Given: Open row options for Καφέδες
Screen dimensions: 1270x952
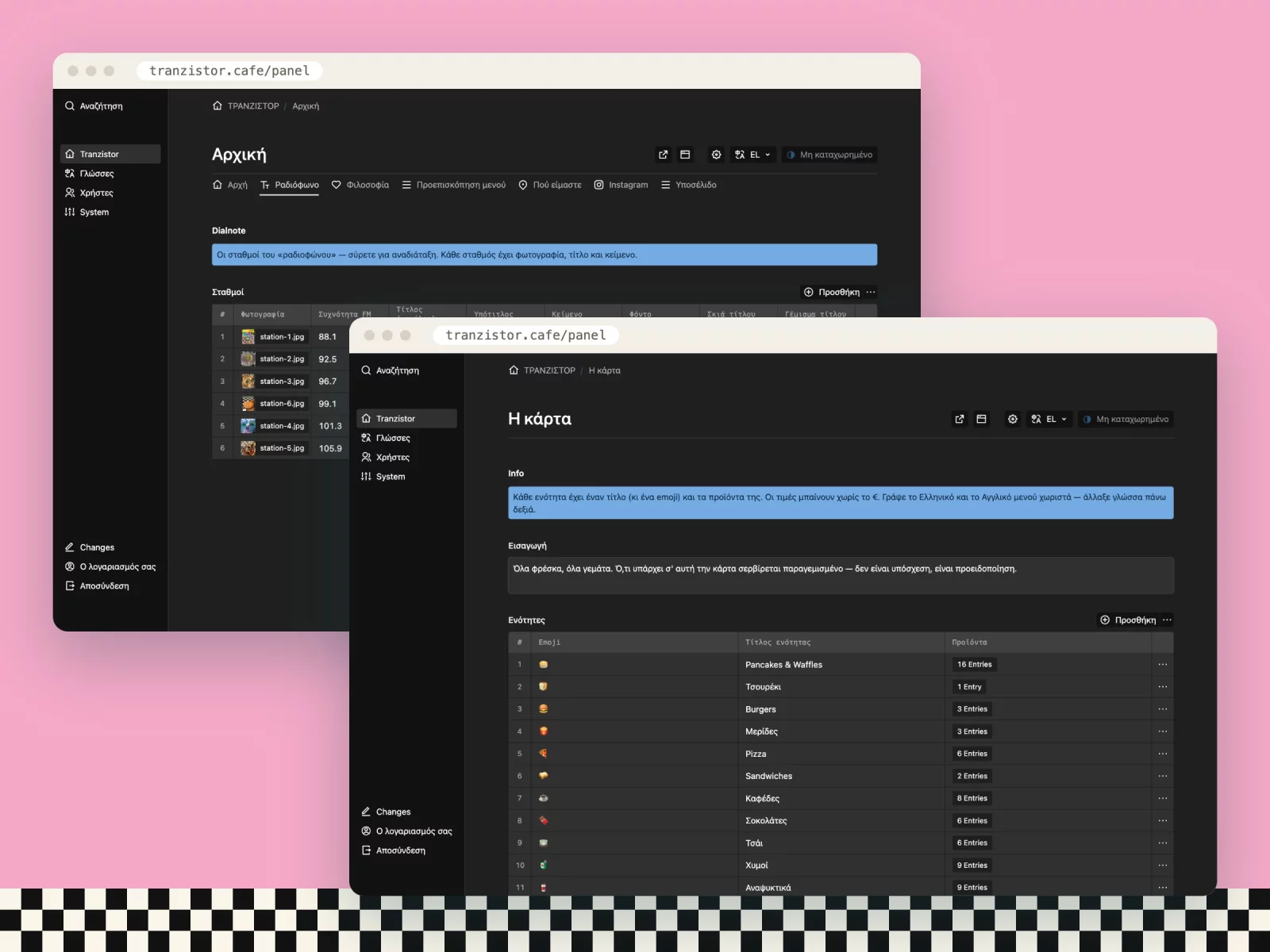Looking at the screenshot, I should 1162,798.
